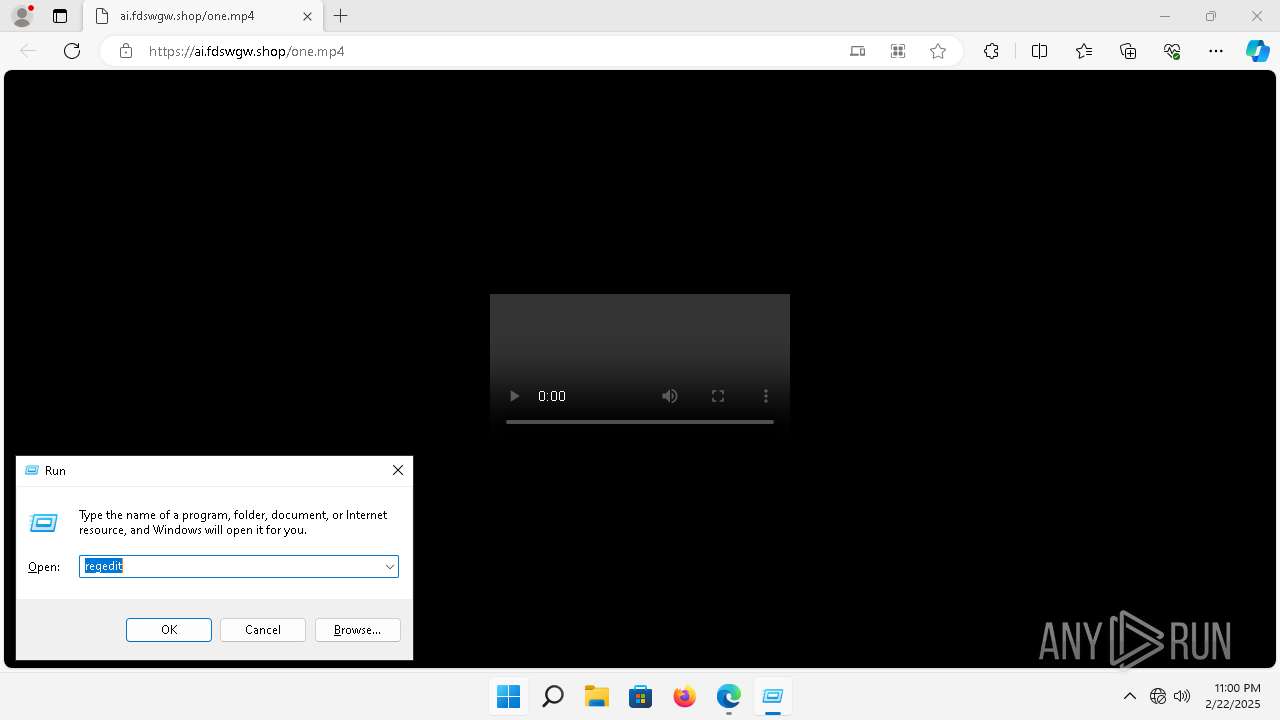Switch to Microsoft Edge on taskbar
Viewport: 1280px width, 720px height.
coord(729,696)
